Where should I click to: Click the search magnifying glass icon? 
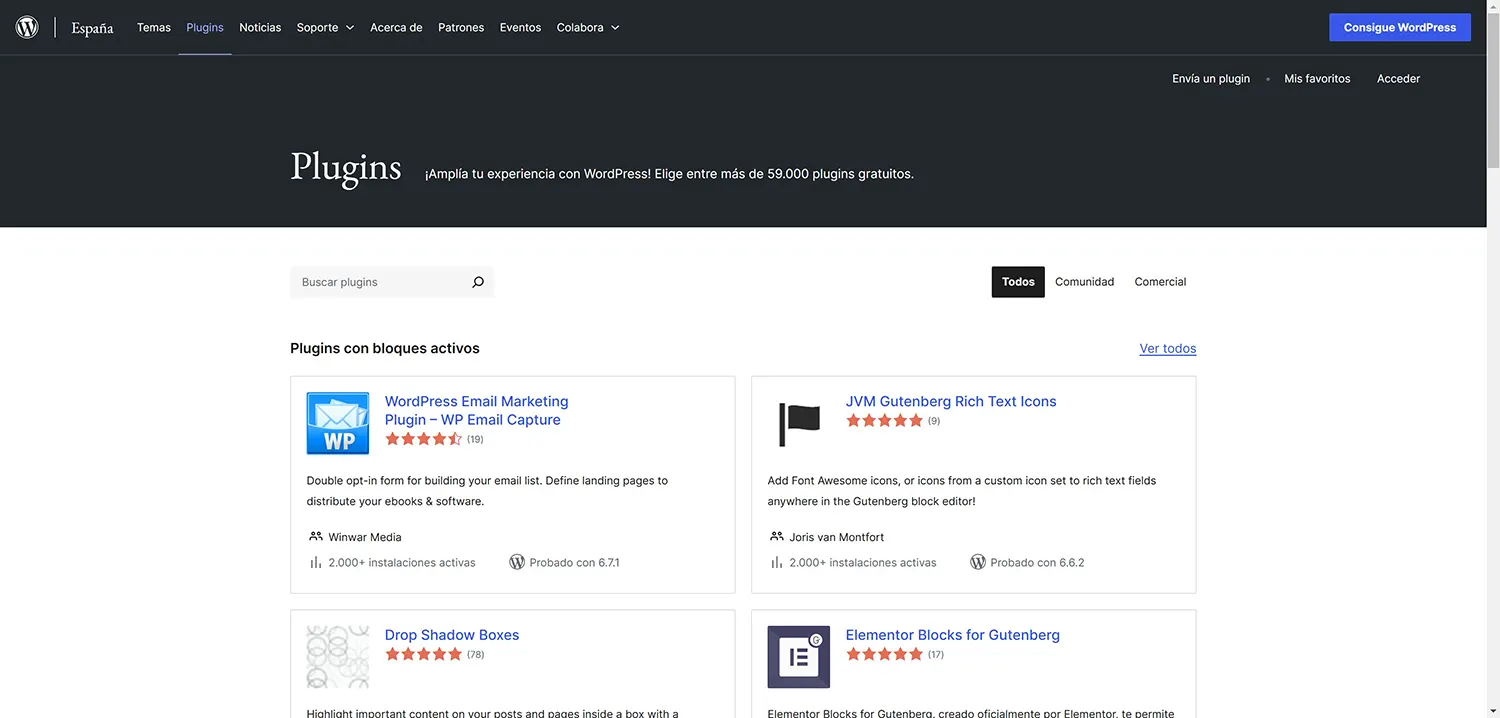(x=477, y=282)
